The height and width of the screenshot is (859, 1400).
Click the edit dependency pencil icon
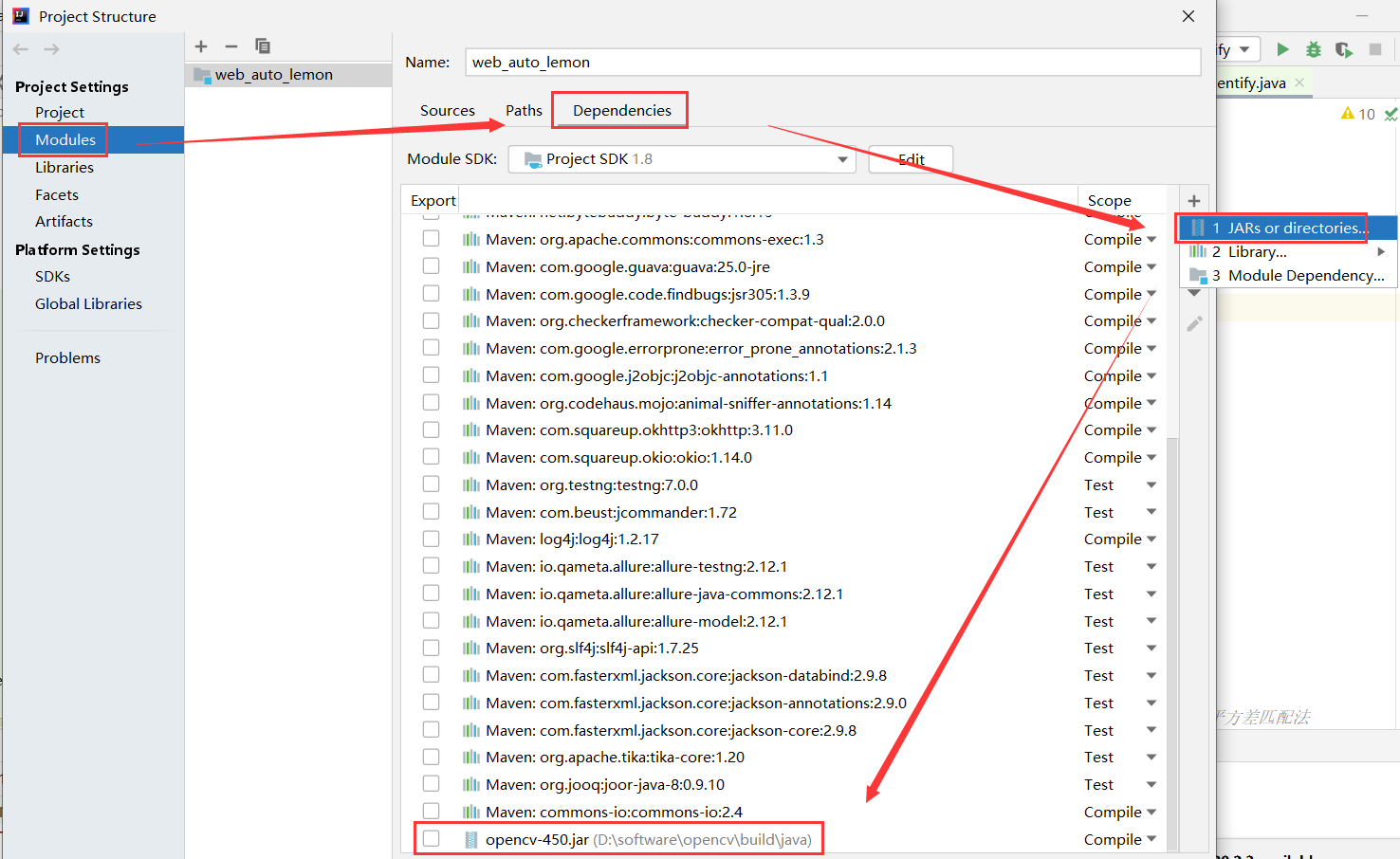click(1194, 324)
